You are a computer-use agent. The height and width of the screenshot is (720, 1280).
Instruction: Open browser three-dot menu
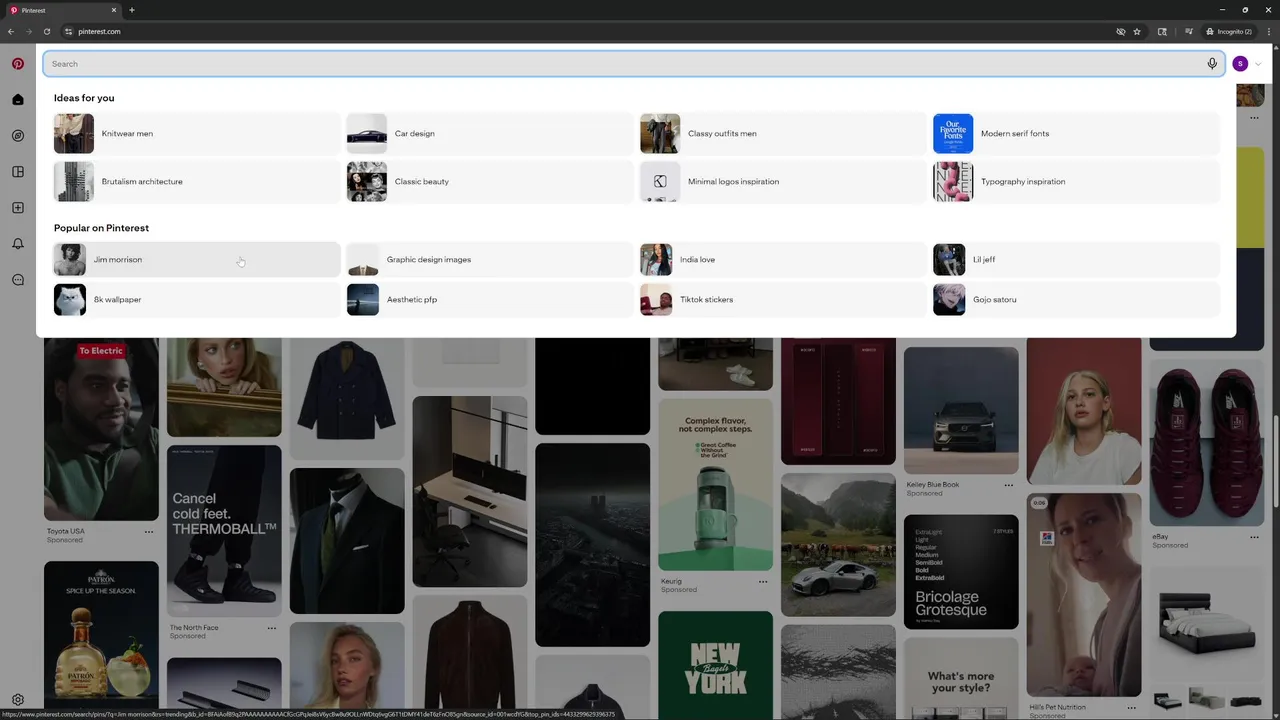coord(1268,31)
